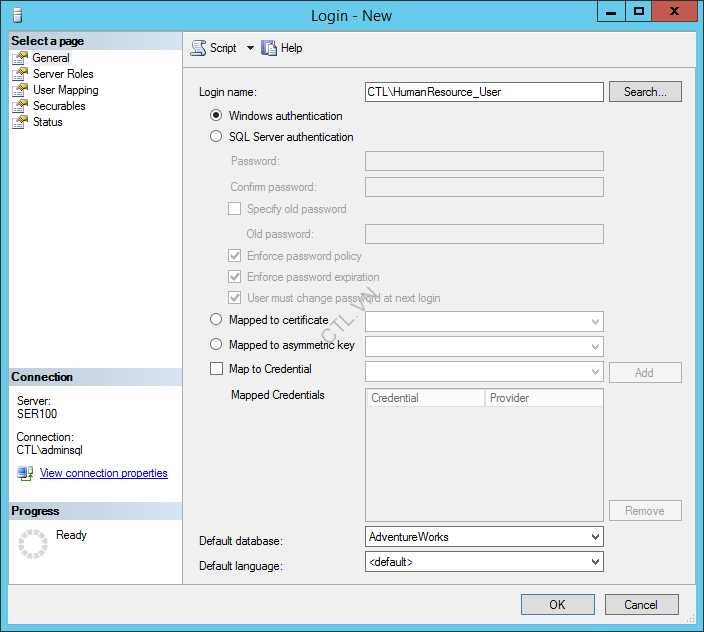Click the SER100 server name
This screenshot has height=632, width=704.
pos(37,414)
